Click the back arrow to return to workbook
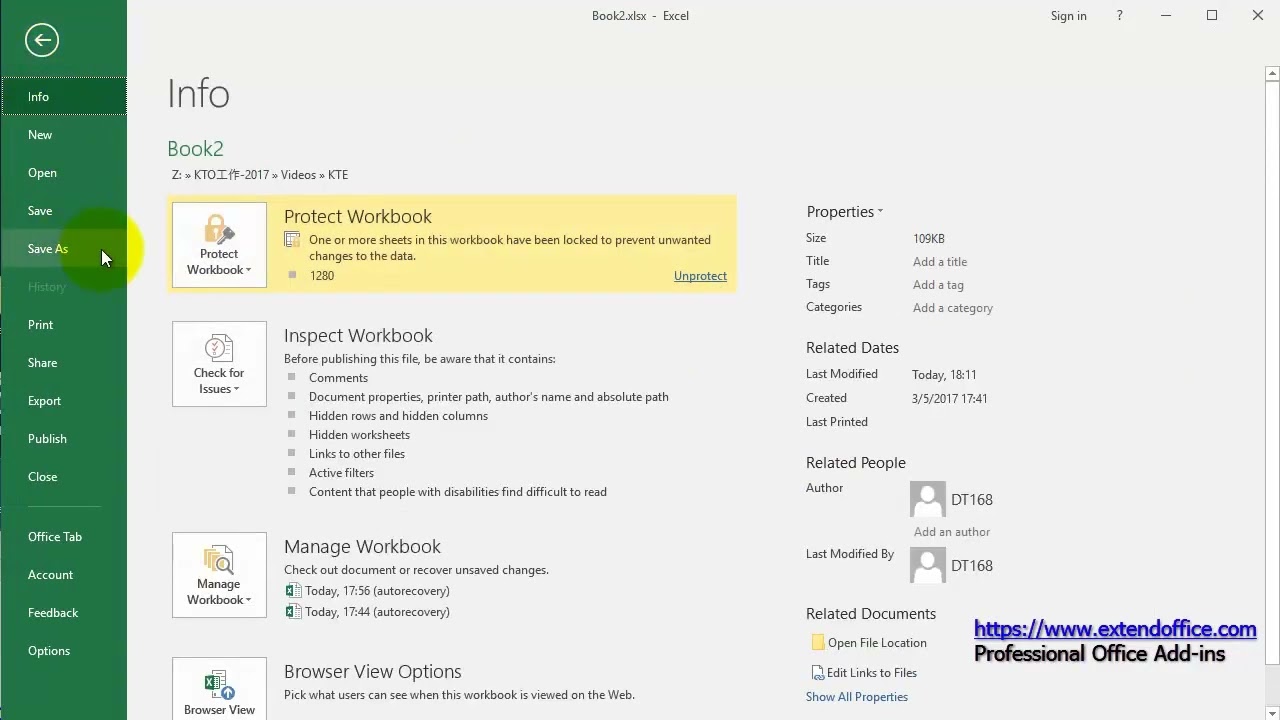This screenshot has height=720, width=1280. pos(42,40)
